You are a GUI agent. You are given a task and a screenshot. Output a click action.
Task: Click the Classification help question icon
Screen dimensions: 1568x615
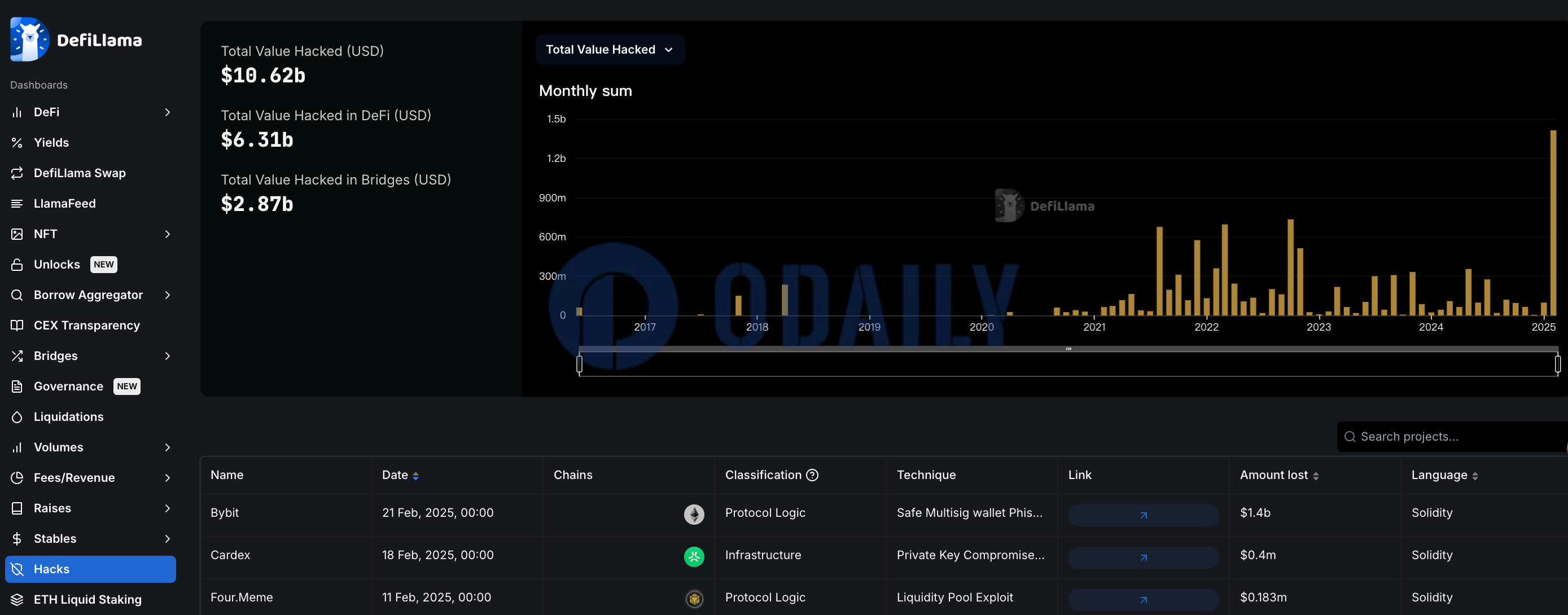tap(812, 475)
